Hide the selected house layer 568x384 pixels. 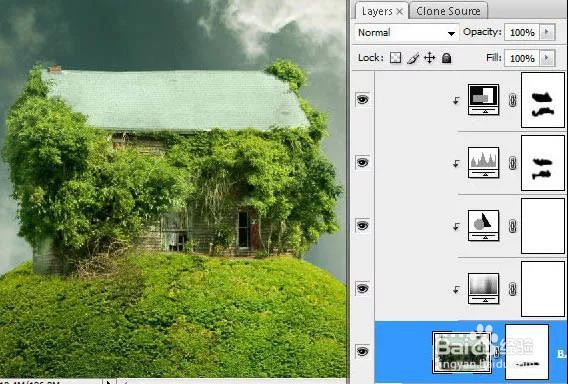coord(363,351)
